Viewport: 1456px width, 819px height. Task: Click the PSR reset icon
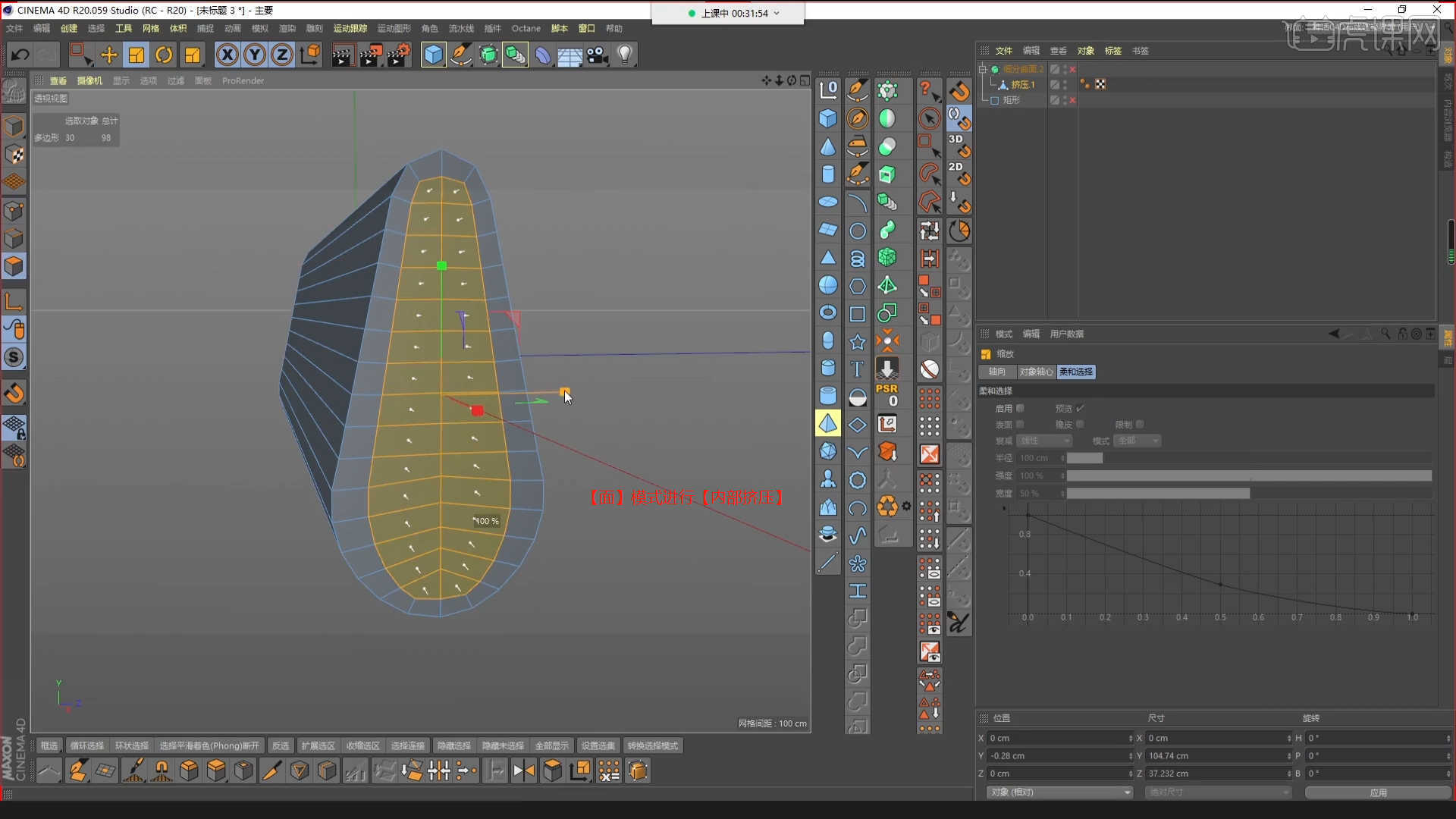886,395
